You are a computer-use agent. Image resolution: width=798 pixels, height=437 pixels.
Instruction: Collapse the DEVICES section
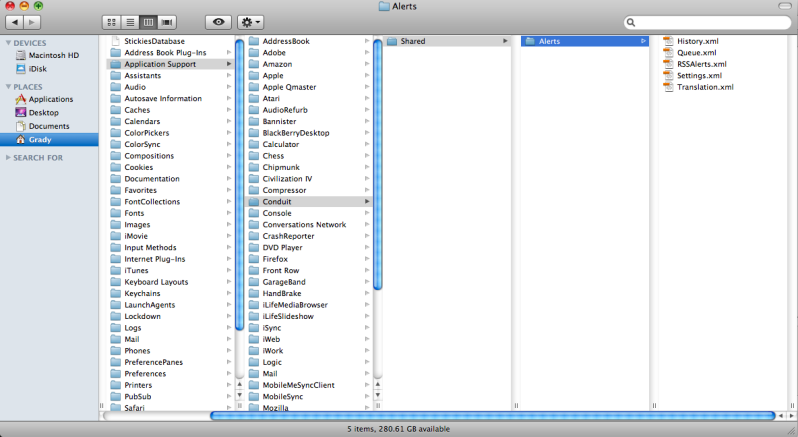point(8,43)
